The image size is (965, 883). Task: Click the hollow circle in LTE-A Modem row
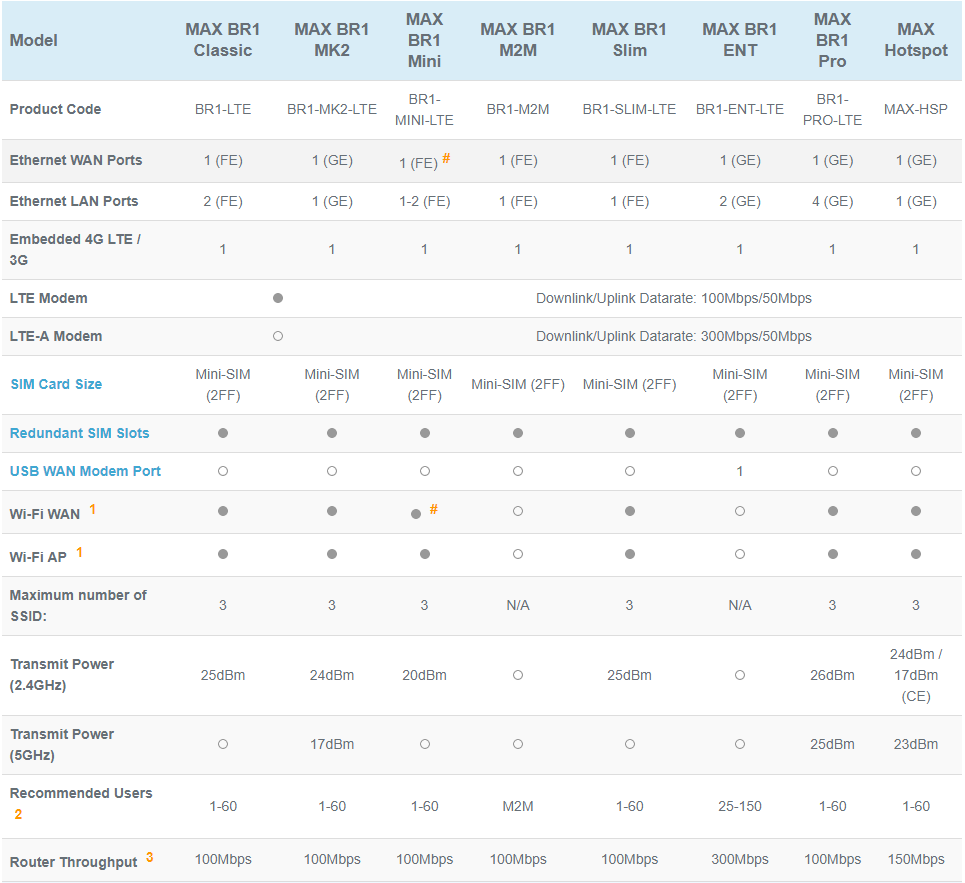(278, 336)
